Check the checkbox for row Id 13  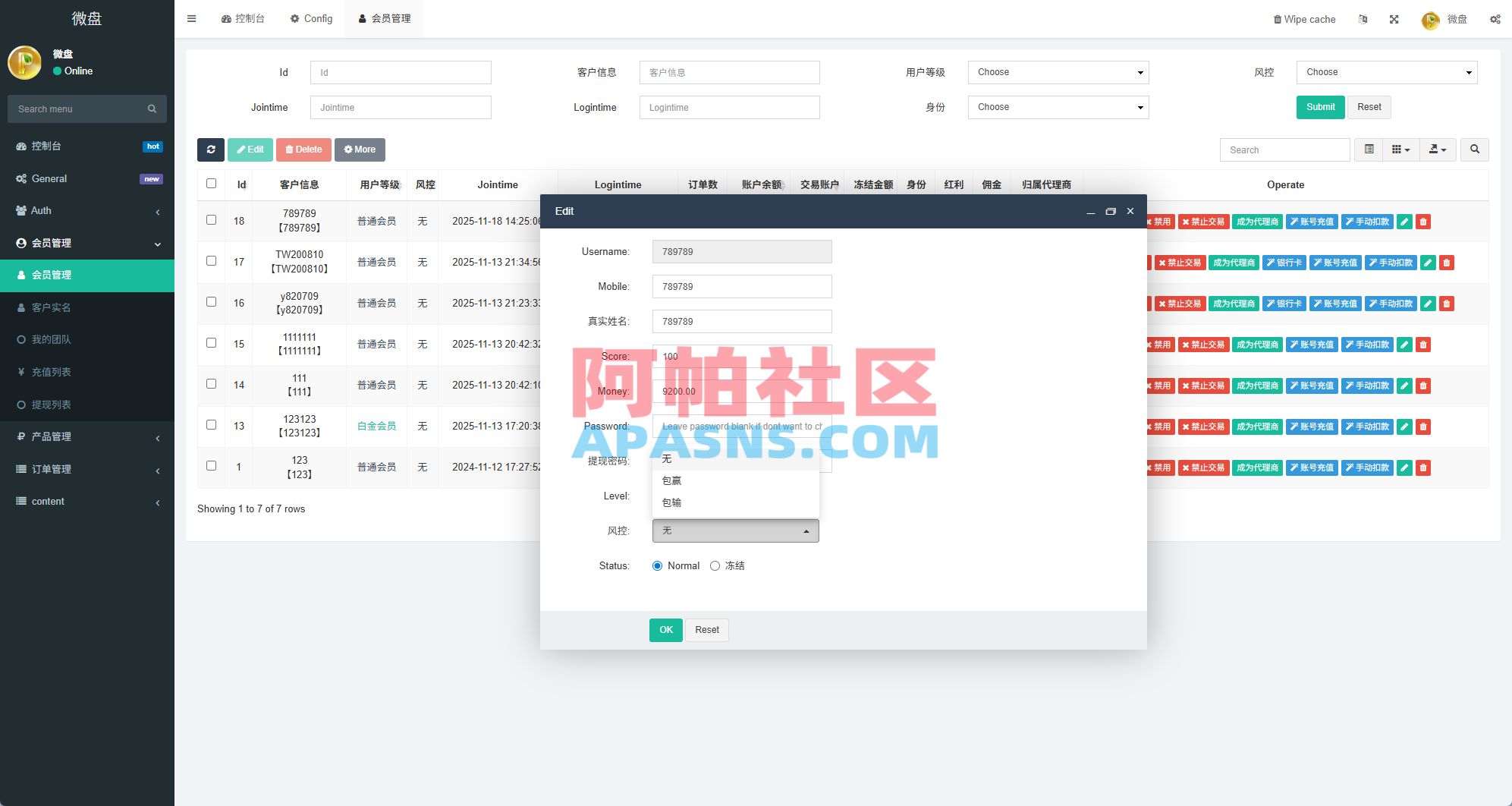(x=211, y=425)
